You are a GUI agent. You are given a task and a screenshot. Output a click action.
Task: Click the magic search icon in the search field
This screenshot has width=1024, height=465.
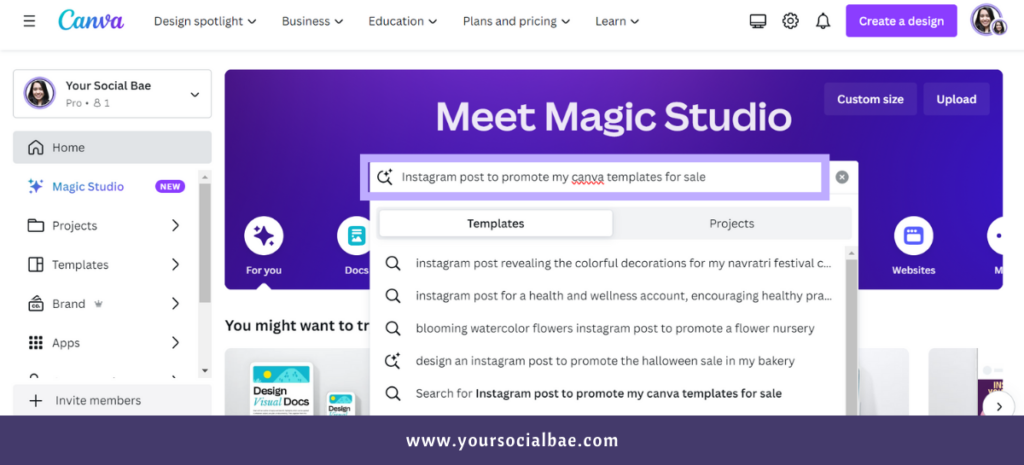(385, 177)
